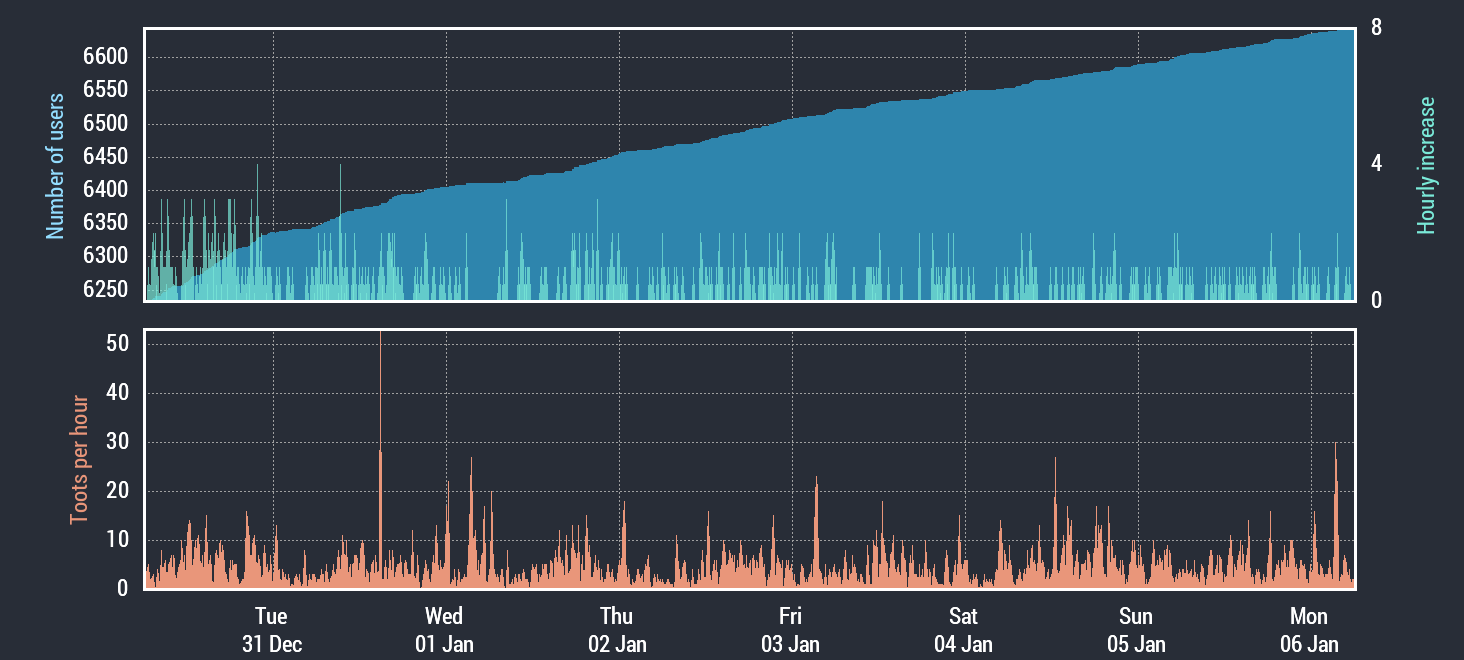Select the 'Thu 02 Jan' date label

(x=617, y=630)
